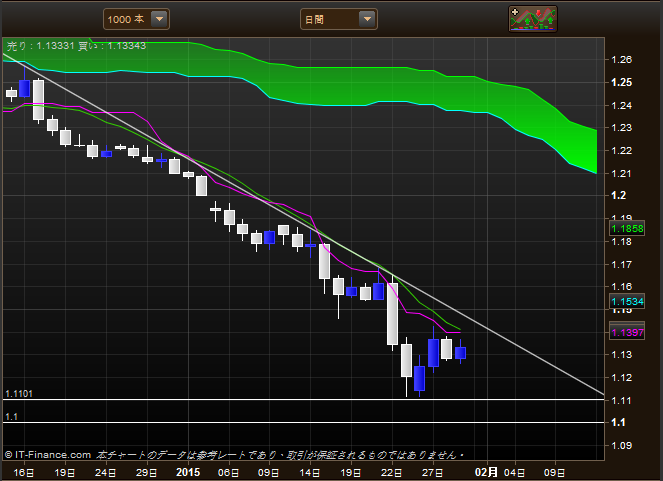Viewport: 663px width, 481px height.
Task: Click the 27日 date axis label
Action: point(433,473)
